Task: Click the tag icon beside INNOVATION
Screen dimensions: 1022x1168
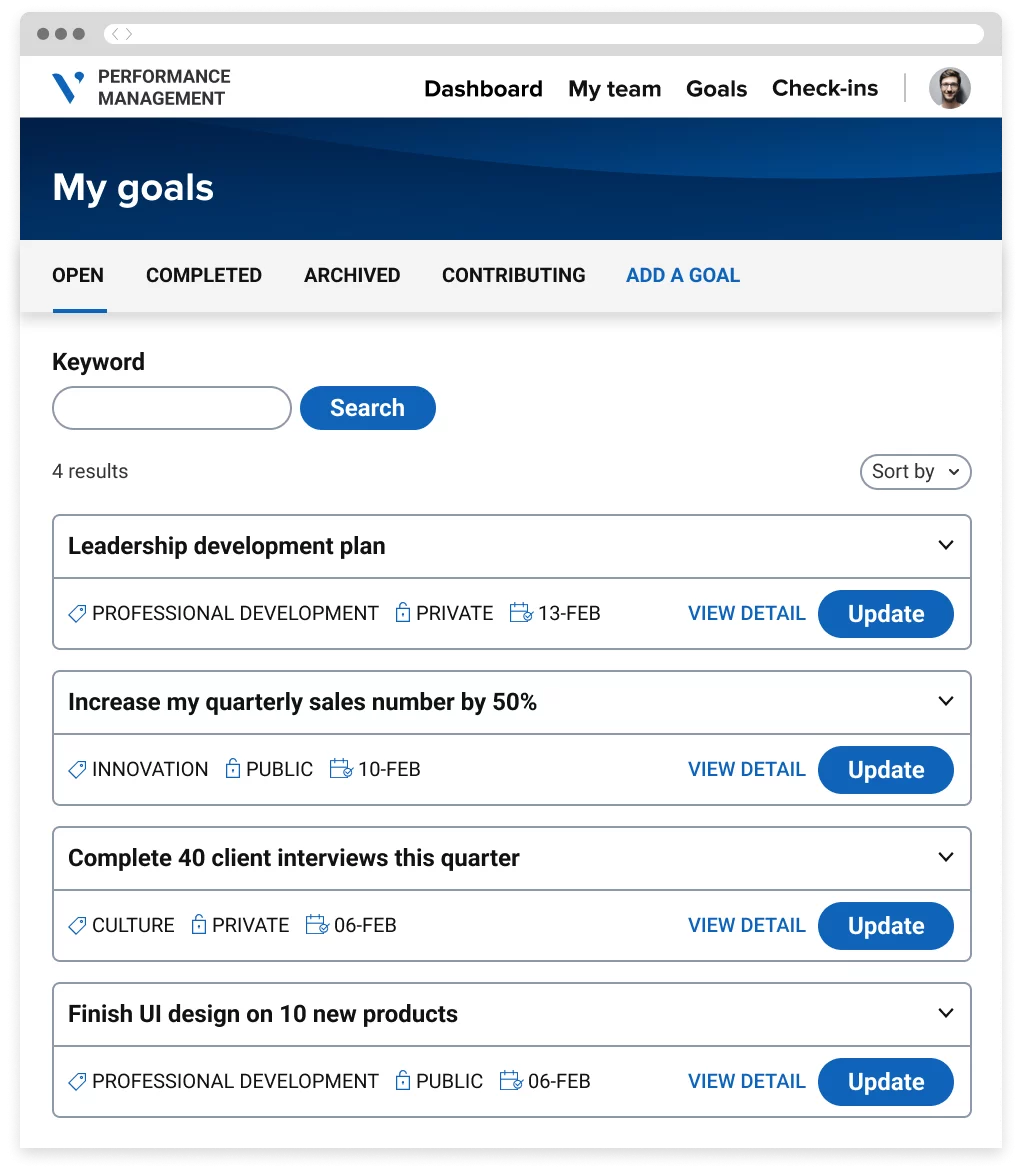Action: (x=77, y=769)
